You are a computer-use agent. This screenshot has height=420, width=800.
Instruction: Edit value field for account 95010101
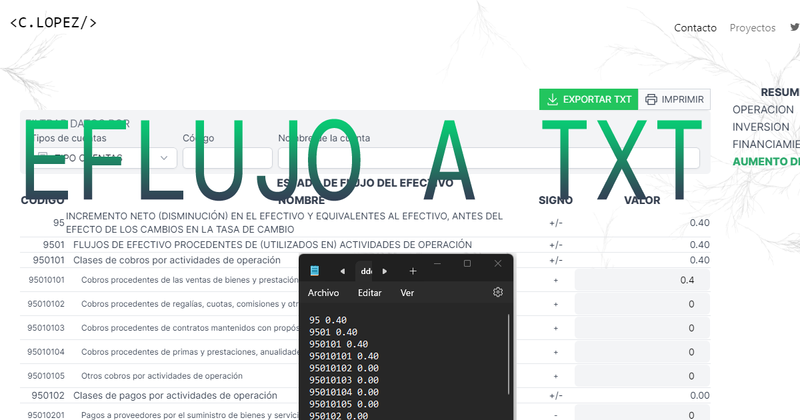(642, 280)
